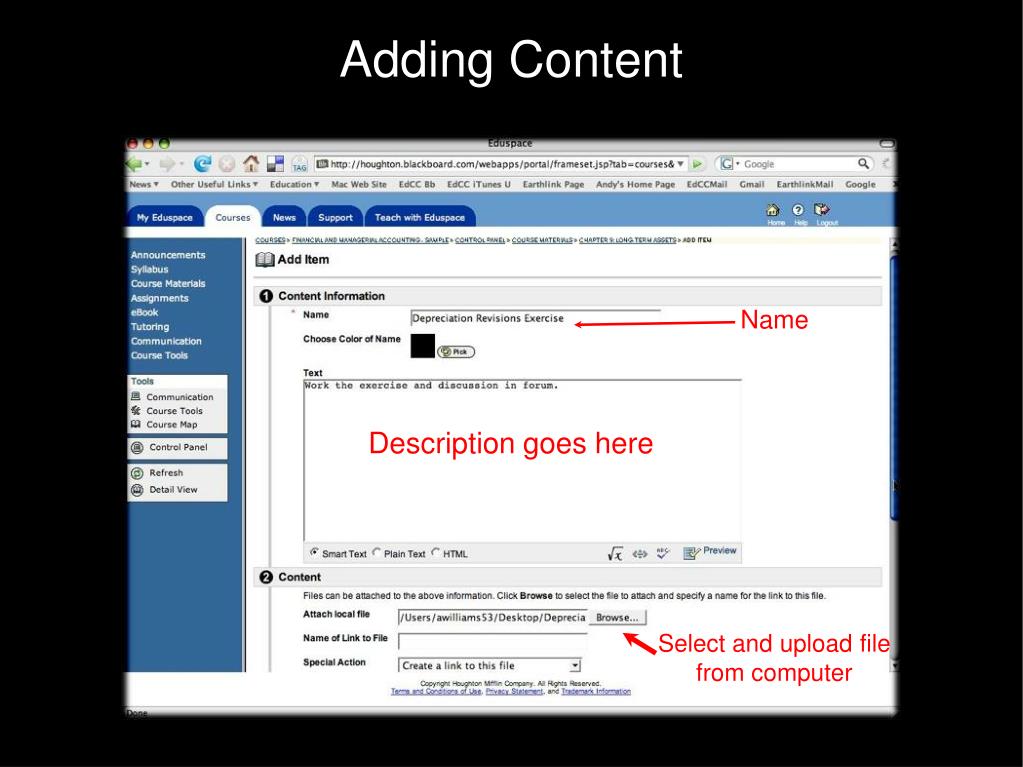1023x767 pixels.
Task: Open Course Materials in the course menu
Action: (168, 284)
